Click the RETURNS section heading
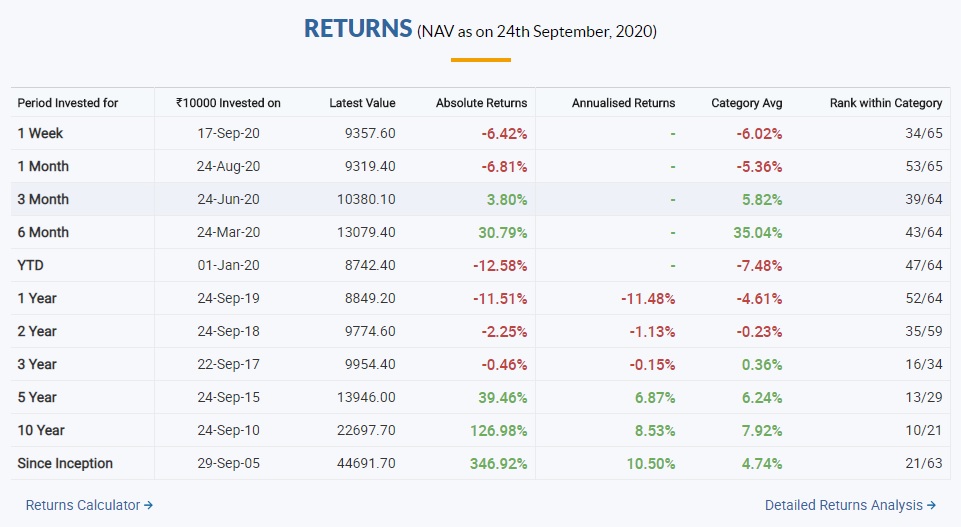961x527 pixels. (358, 28)
